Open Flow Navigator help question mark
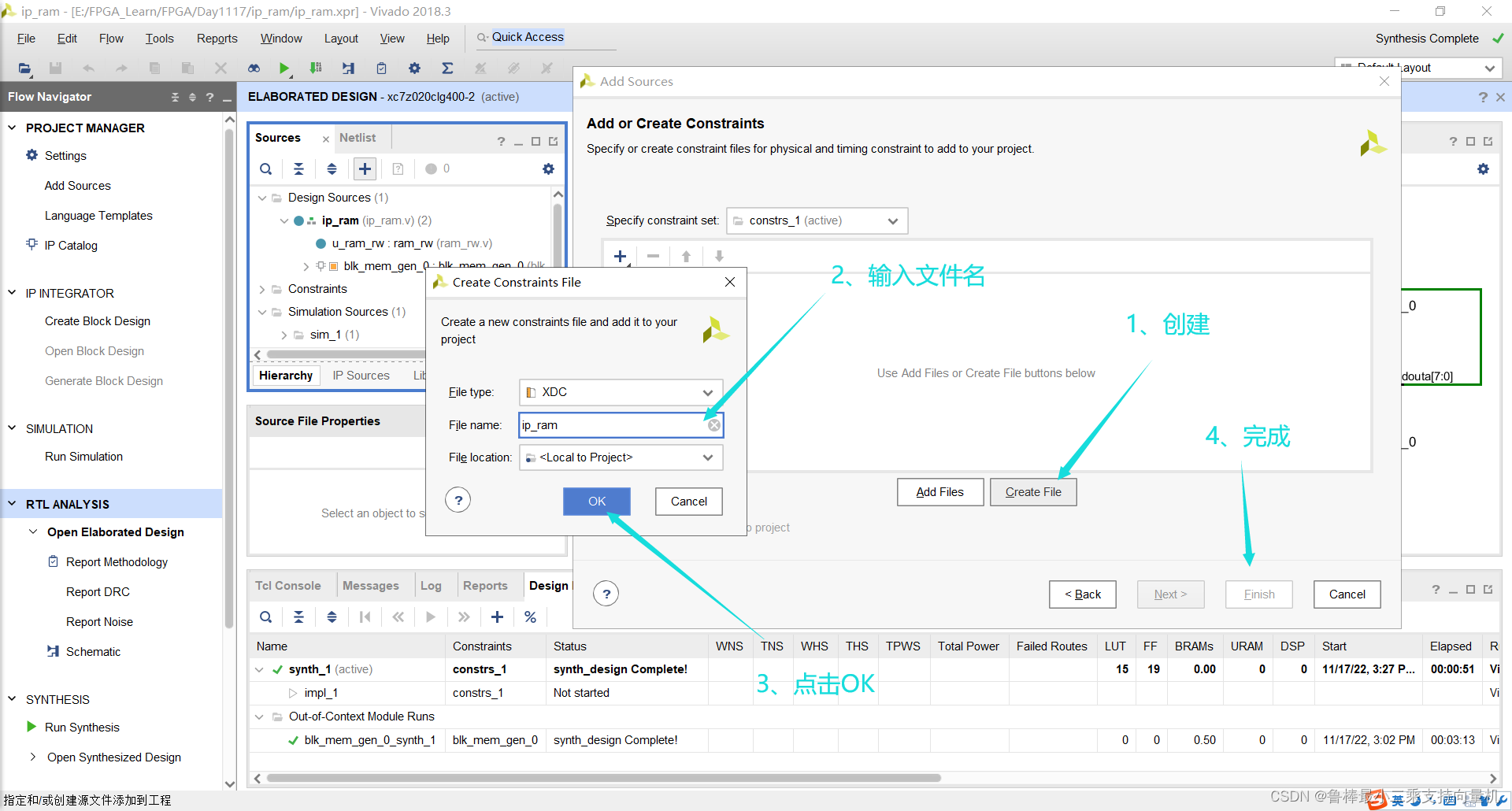The width and height of the screenshot is (1512, 811). (209, 97)
